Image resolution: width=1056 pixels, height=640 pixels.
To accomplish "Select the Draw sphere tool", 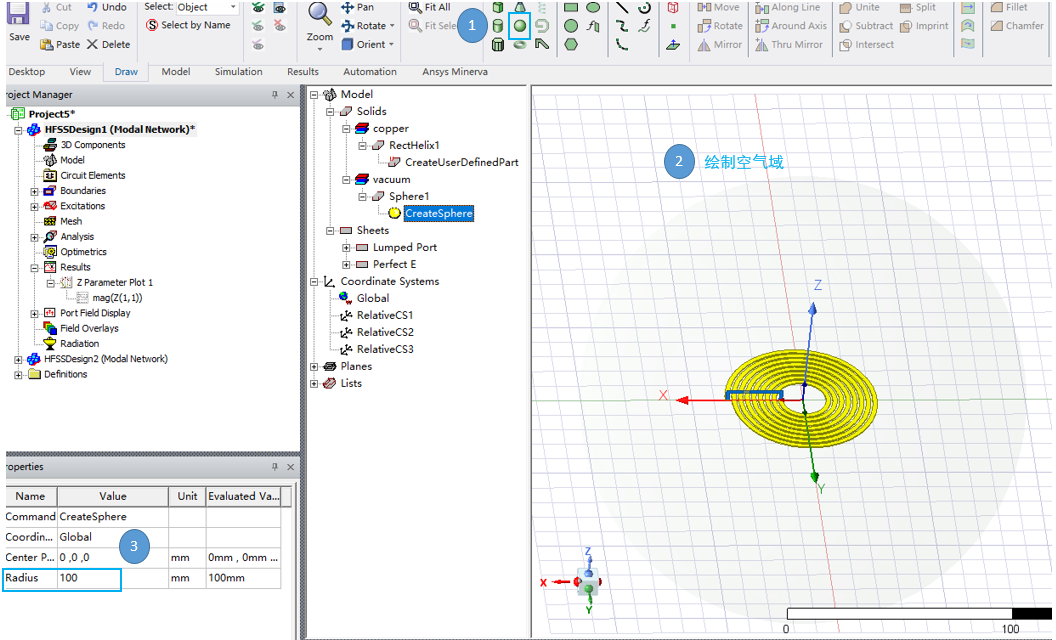I will (x=519, y=26).
